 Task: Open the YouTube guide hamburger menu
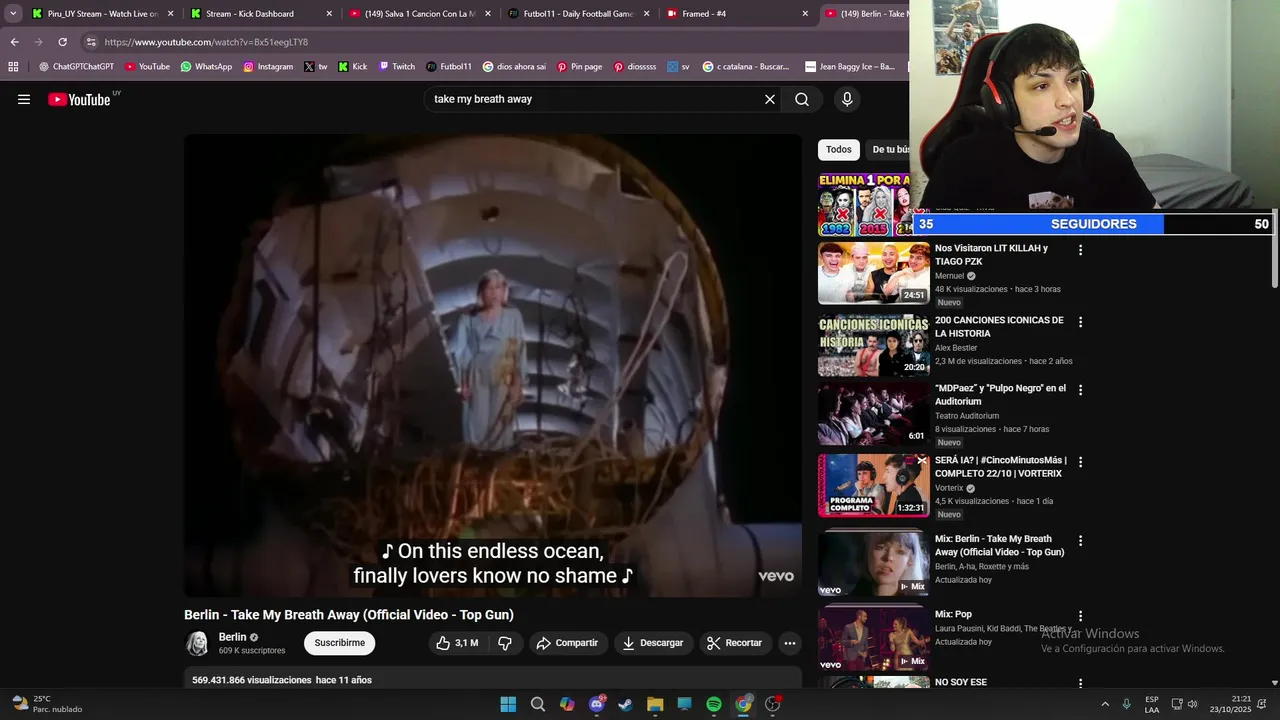tap(24, 99)
